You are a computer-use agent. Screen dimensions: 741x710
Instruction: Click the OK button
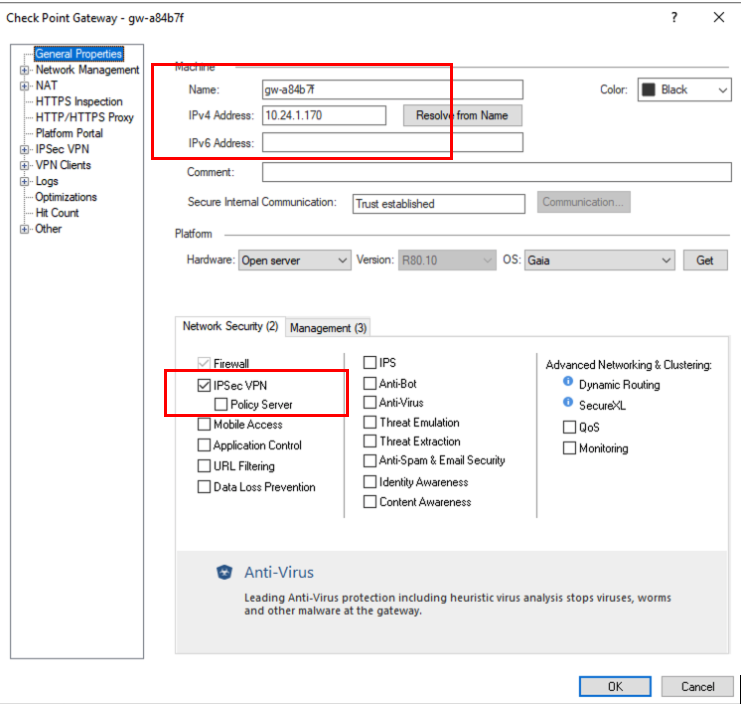[615, 687]
